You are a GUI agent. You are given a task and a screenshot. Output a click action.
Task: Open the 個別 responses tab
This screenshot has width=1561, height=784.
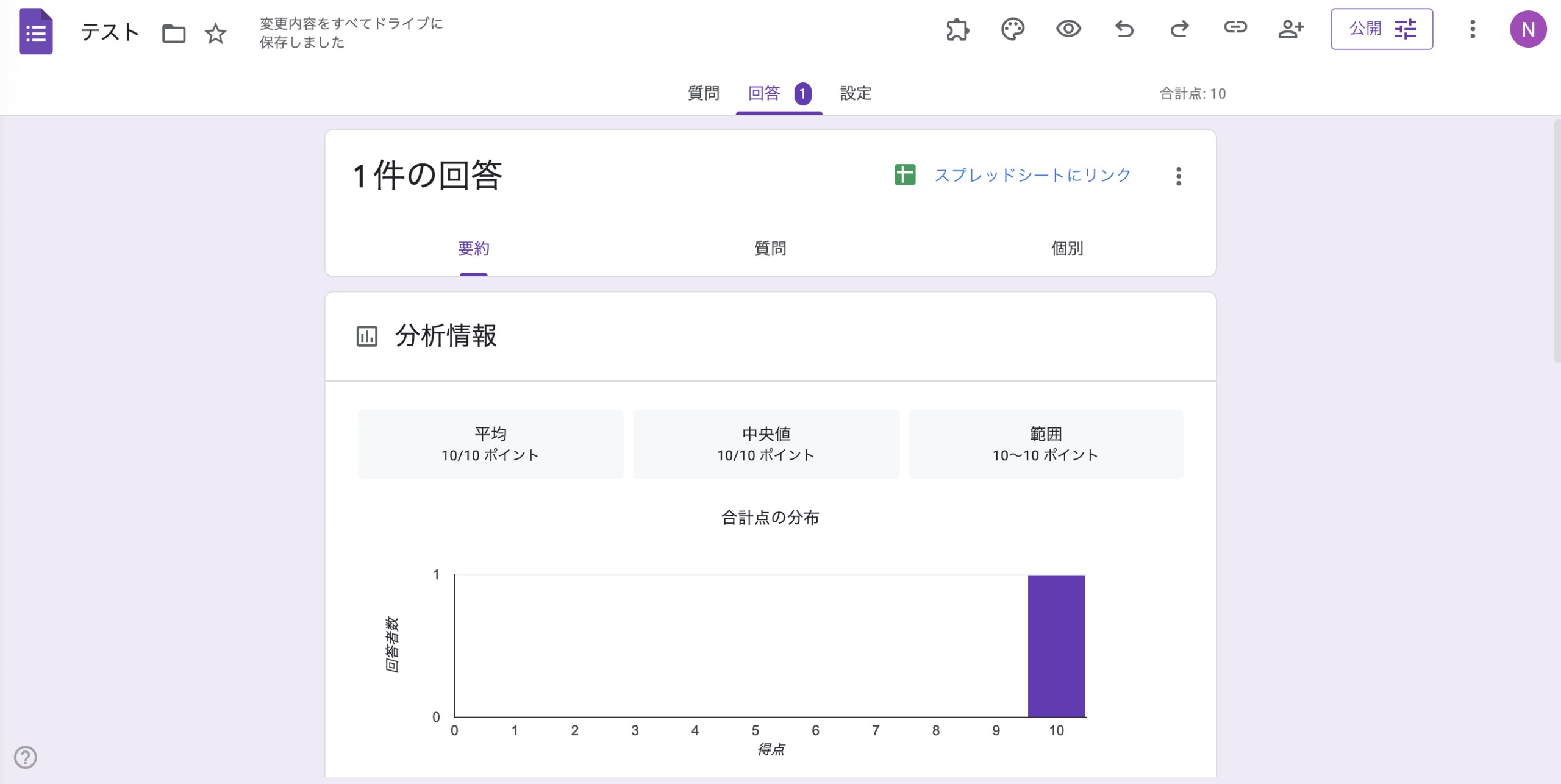tap(1065, 249)
